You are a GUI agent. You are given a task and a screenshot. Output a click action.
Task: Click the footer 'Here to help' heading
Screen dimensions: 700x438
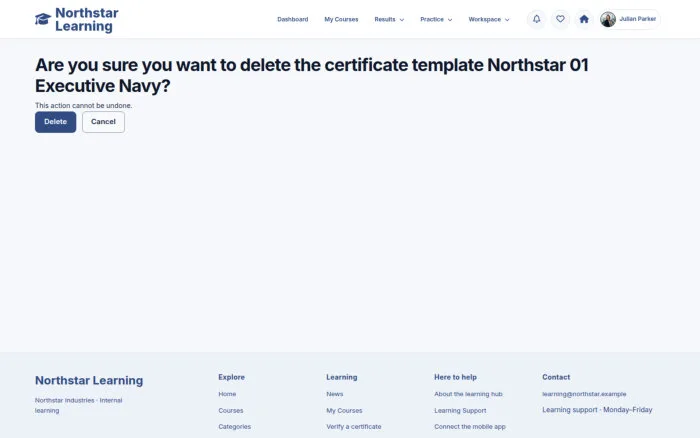click(455, 377)
